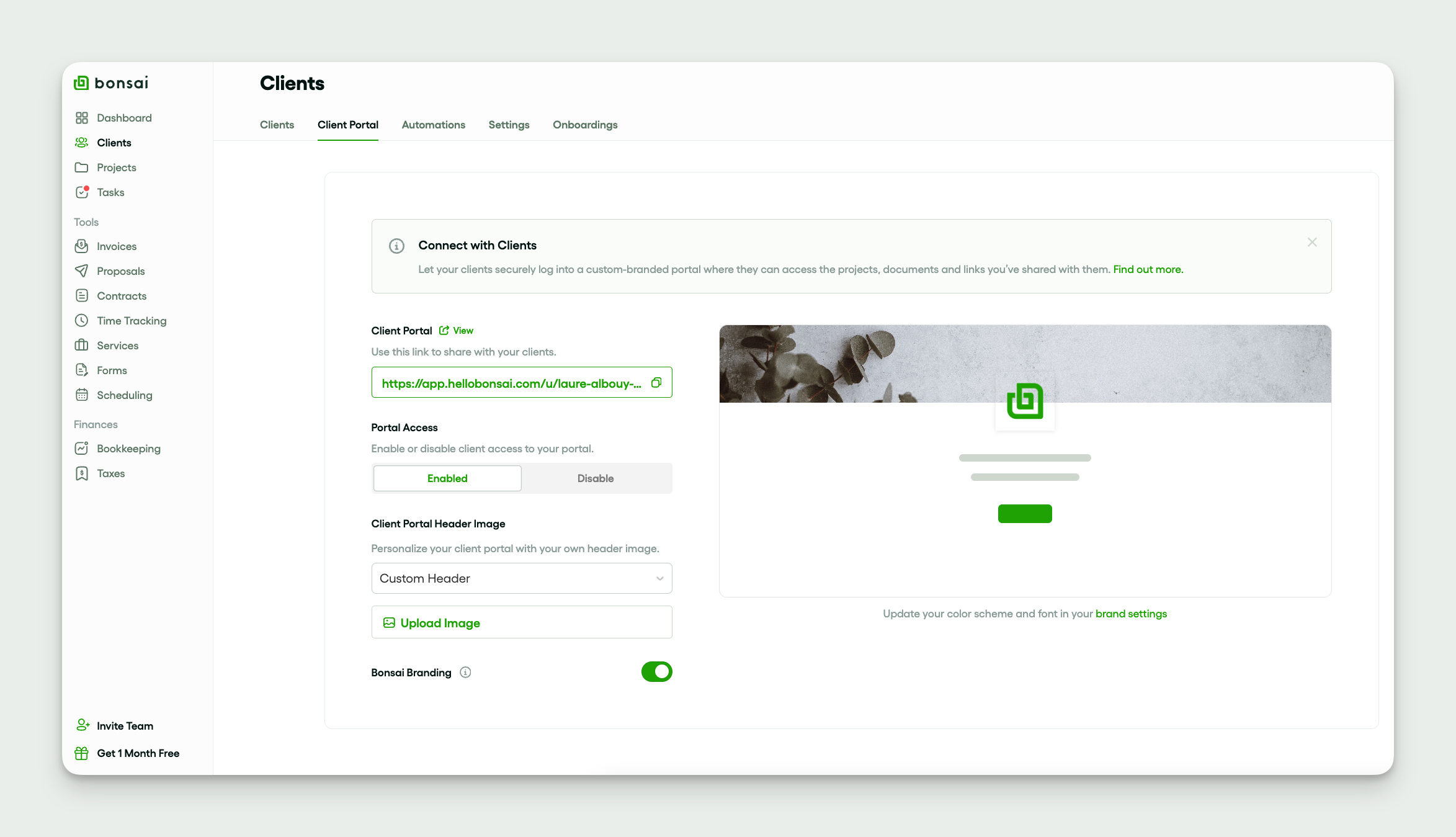Switch to the Automations tab
Viewport: 1456px width, 837px height.
pos(433,125)
